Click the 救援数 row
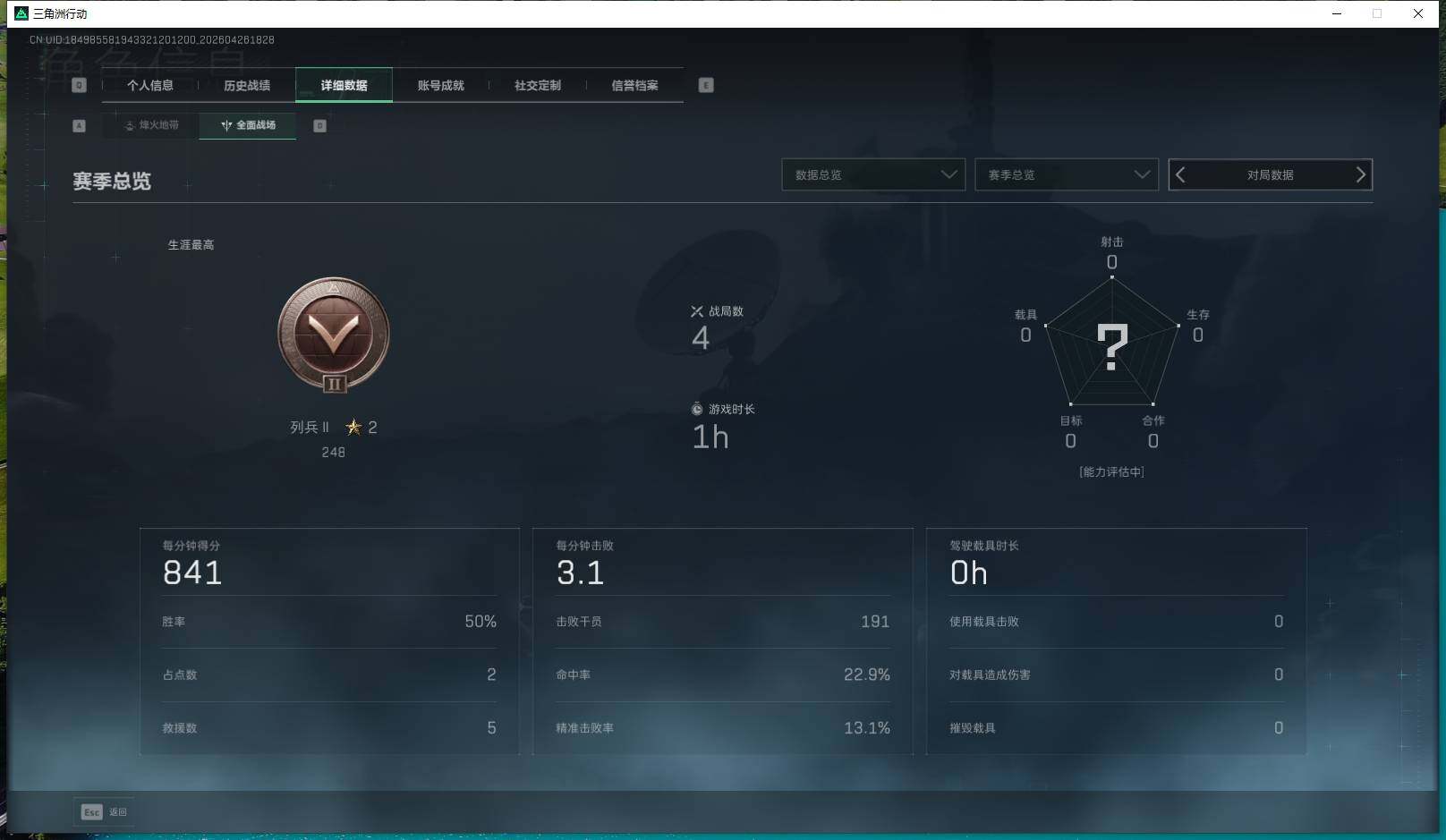Viewport: 1446px width, 840px height. coord(329,728)
